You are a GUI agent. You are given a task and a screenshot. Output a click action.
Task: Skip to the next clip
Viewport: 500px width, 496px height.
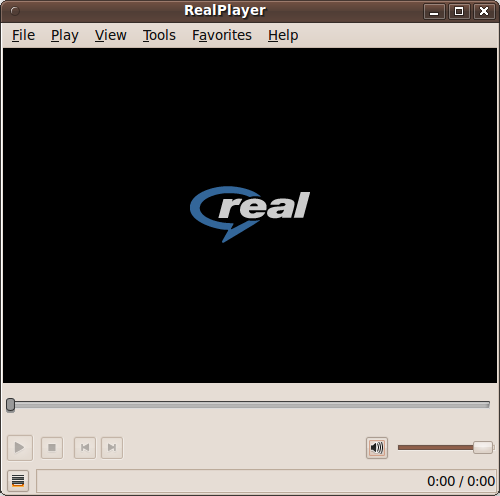[x=112, y=448]
